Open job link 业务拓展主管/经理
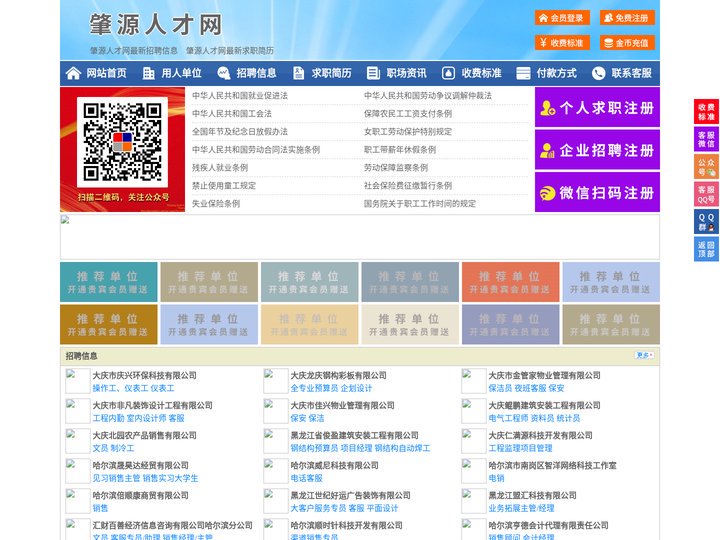Screen dimensions: 720x540 pos(521,508)
